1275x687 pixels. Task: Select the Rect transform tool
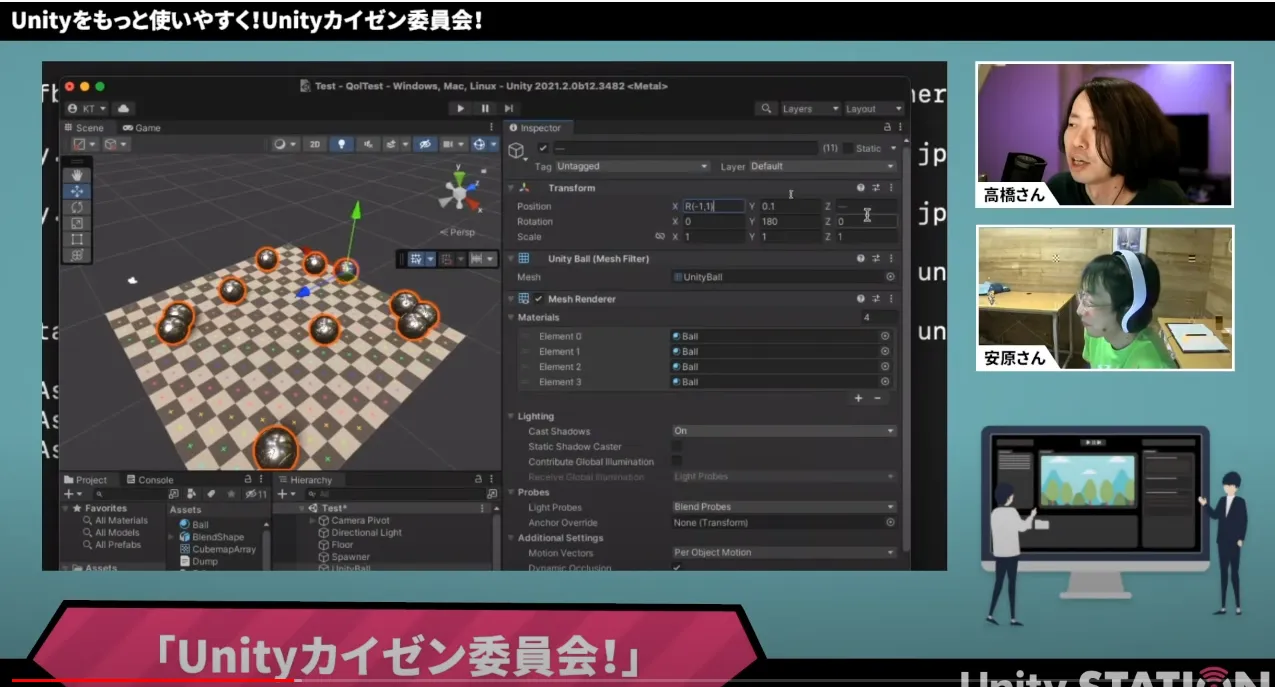(77, 239)
